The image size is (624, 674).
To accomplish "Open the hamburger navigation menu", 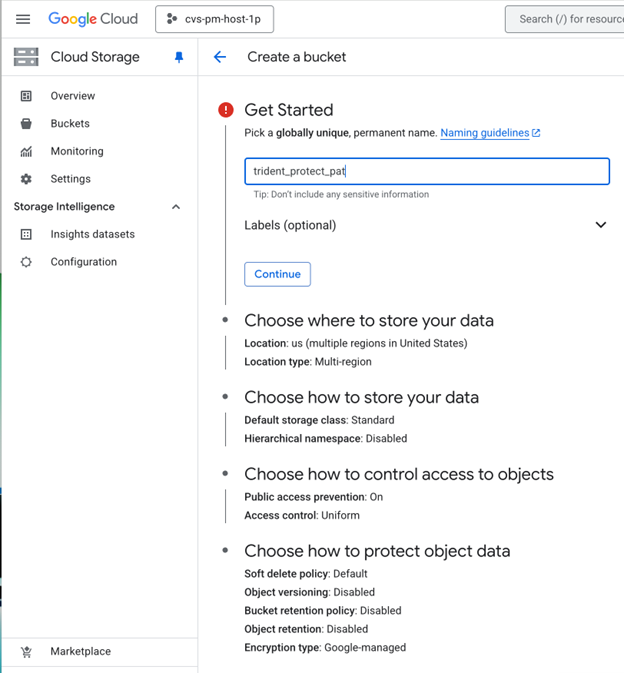I will pos(23,19).
